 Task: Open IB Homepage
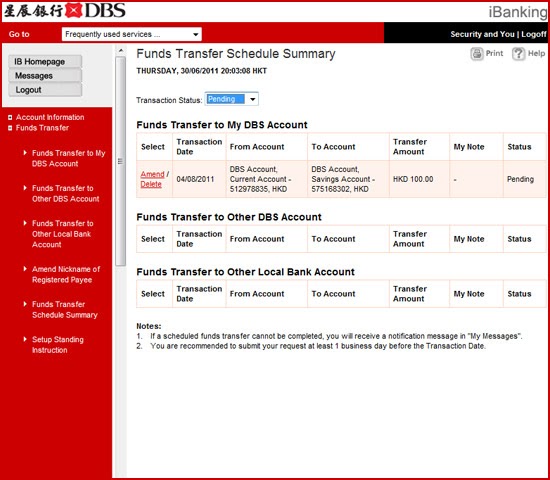45,62
